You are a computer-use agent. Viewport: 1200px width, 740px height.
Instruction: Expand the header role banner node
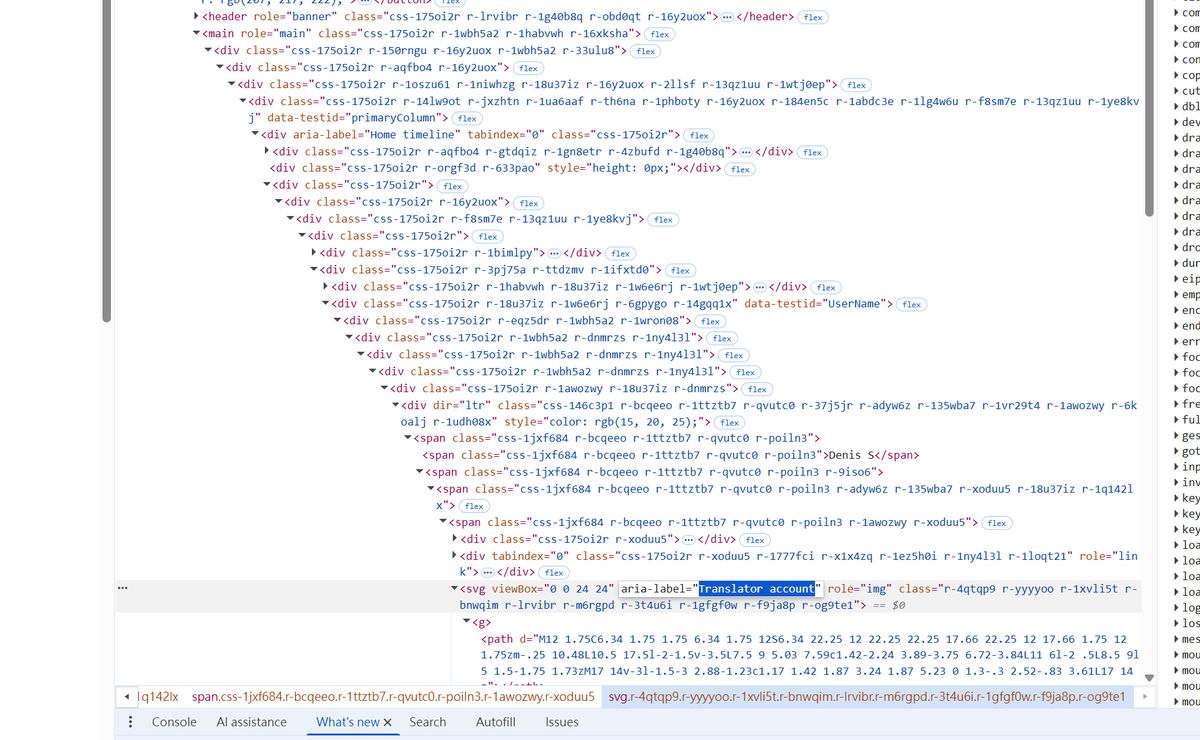click(x=196, y=17)
